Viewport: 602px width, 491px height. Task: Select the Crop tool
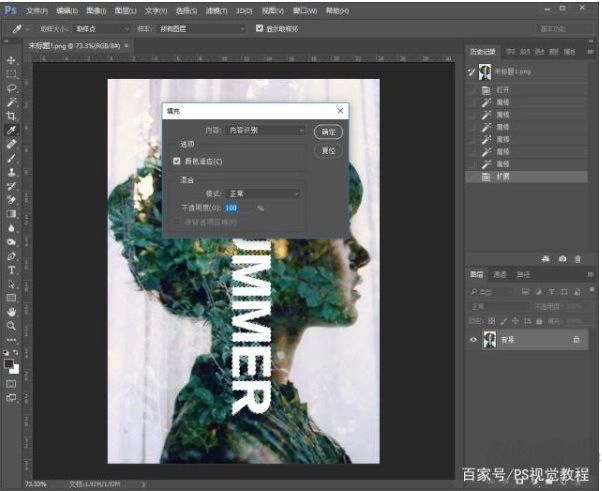coord(11,116)
